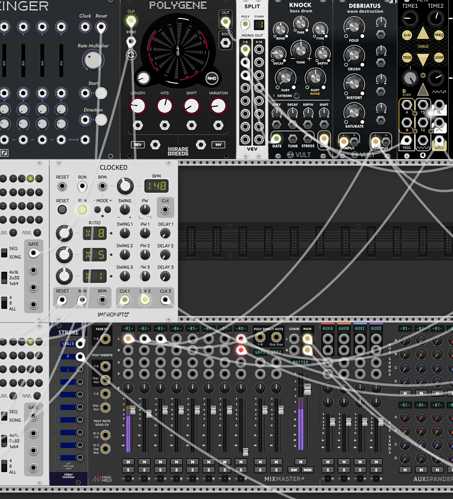
Task: Click the MixMaster AUXA label
Action: tap(328, 328)
